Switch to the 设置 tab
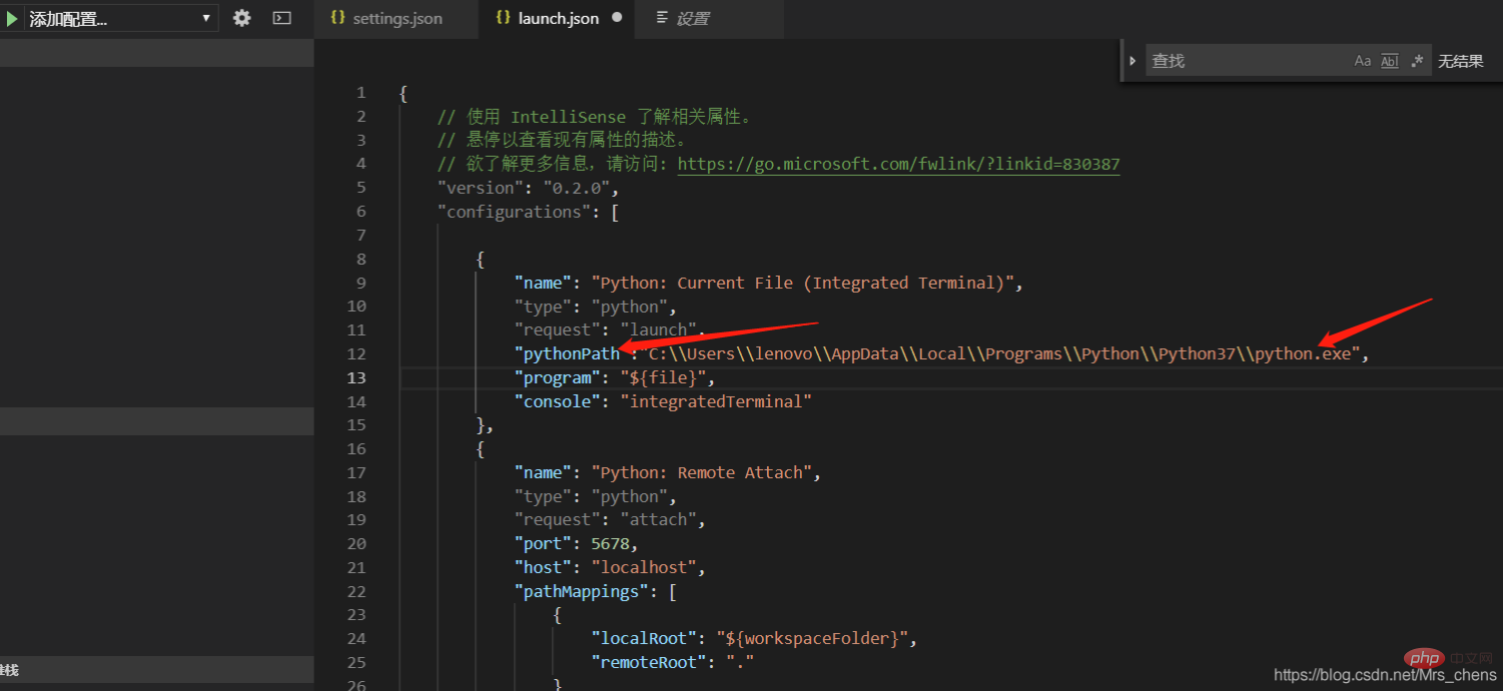The height and width of the screenshot is (691, 1503). point(692,18)
